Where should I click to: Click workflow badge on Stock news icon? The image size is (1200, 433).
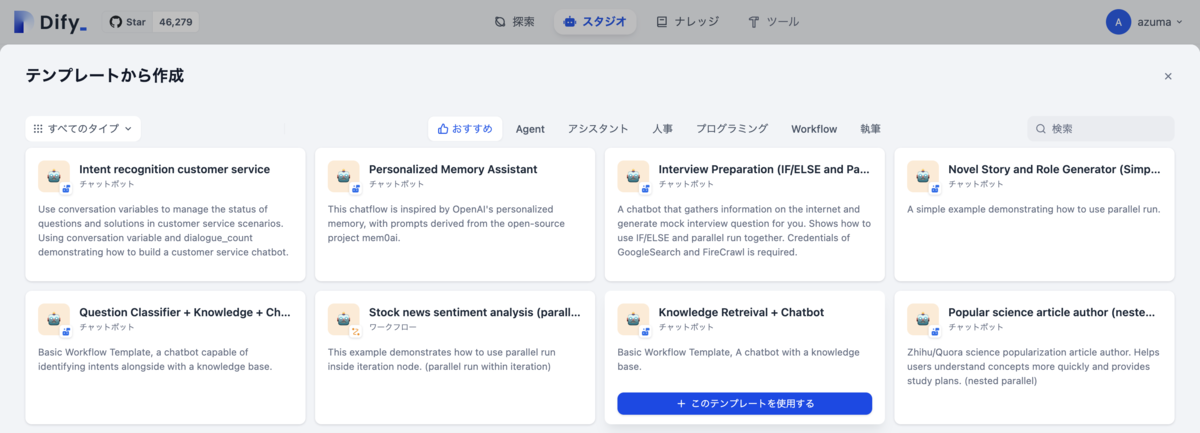point(355,331)
